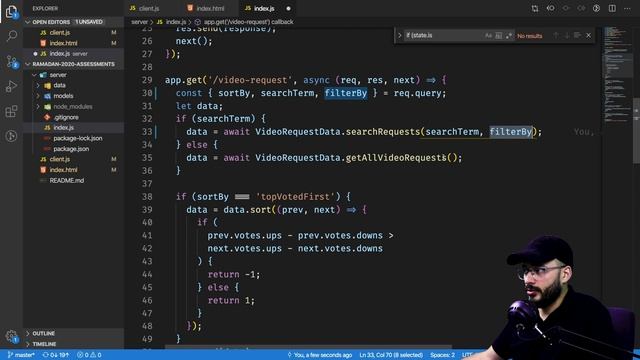
Task: Click sync changes indicator in status bar
Action: (56, 355)
